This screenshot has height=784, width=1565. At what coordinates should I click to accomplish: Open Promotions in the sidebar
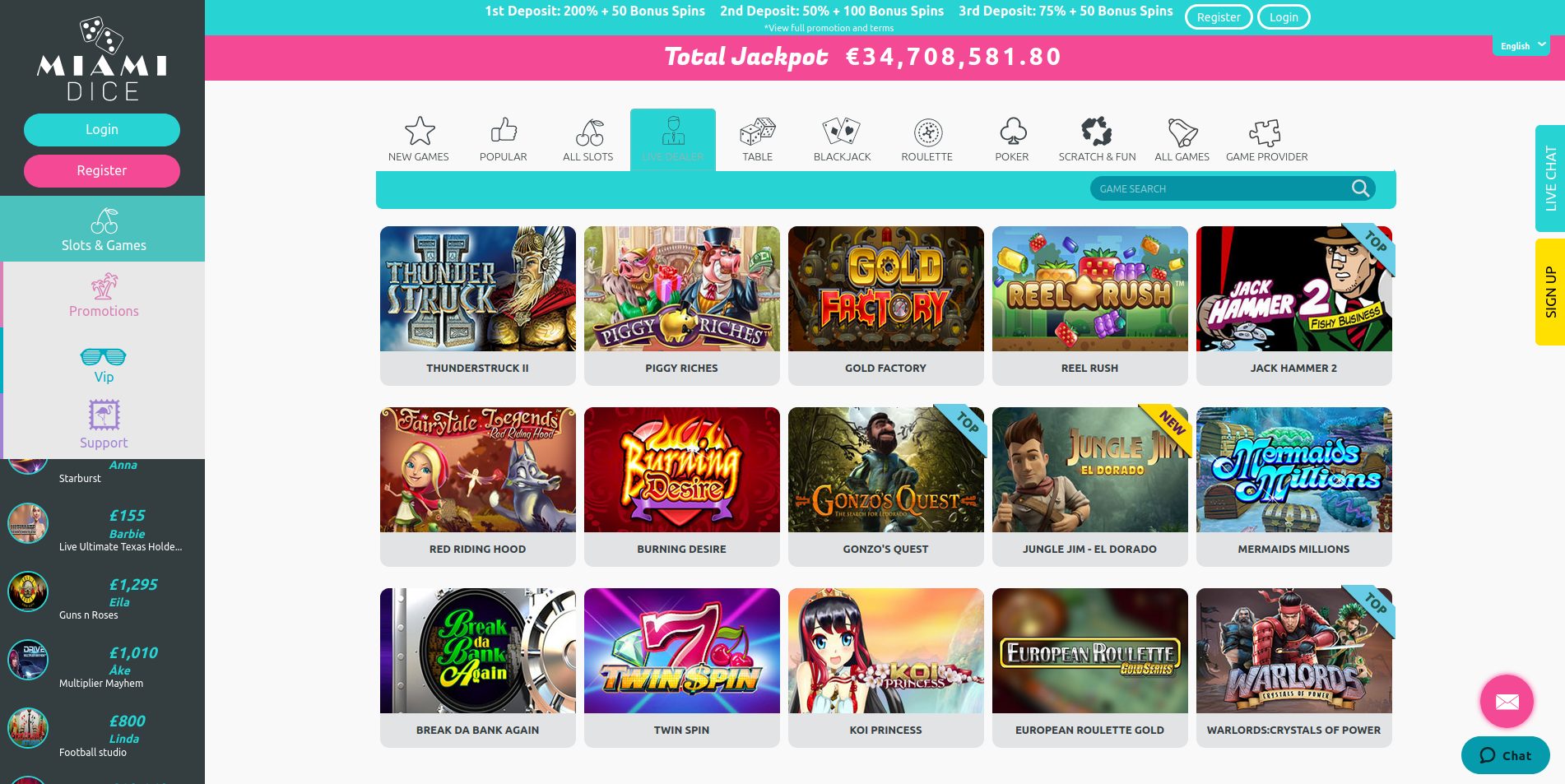[x=104, y=295]
